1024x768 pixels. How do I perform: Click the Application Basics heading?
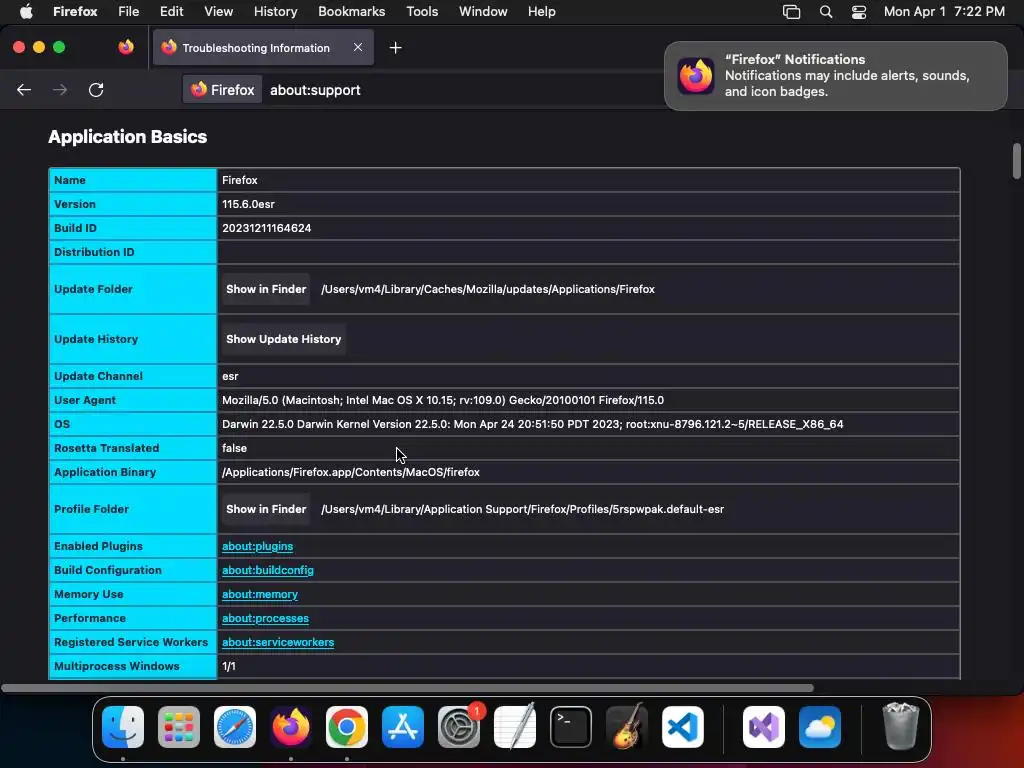(127, 136)
